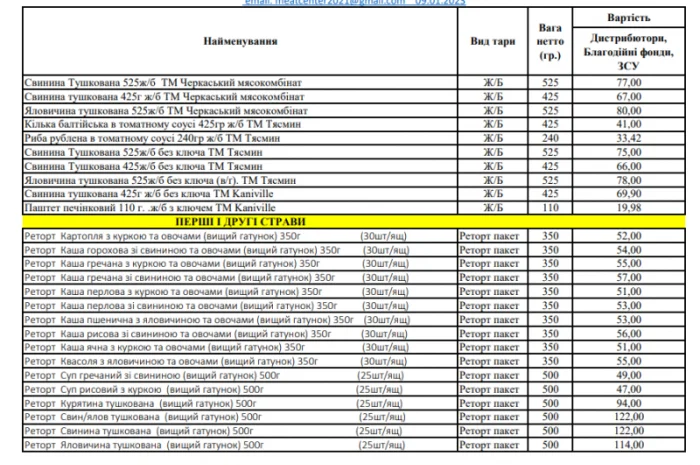Click the 'Вид тари' column header

492,42
